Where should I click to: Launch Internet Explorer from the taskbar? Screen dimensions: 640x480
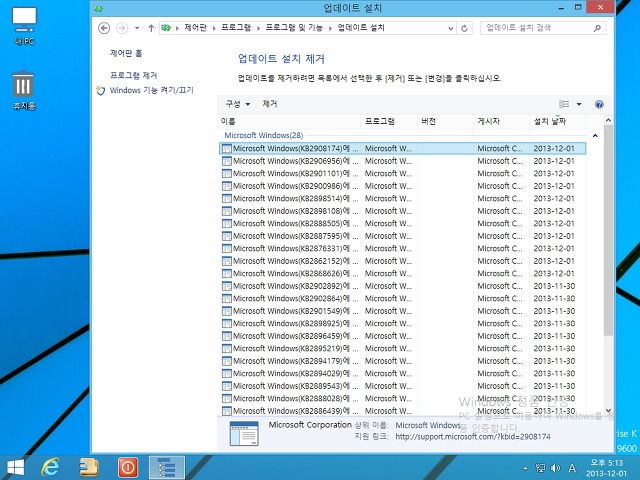[51, 468]
